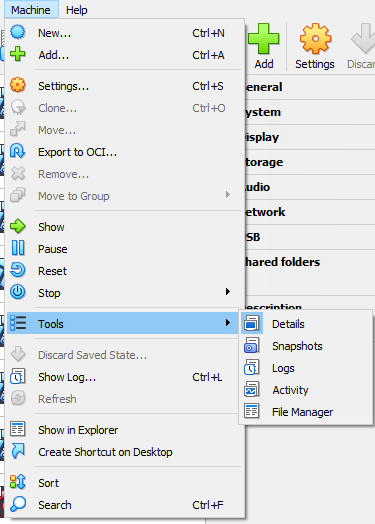The width and height of the screenshot is (375, 524).
Task: Click the green plus icon beside Add...
Action: coord(18,54)
